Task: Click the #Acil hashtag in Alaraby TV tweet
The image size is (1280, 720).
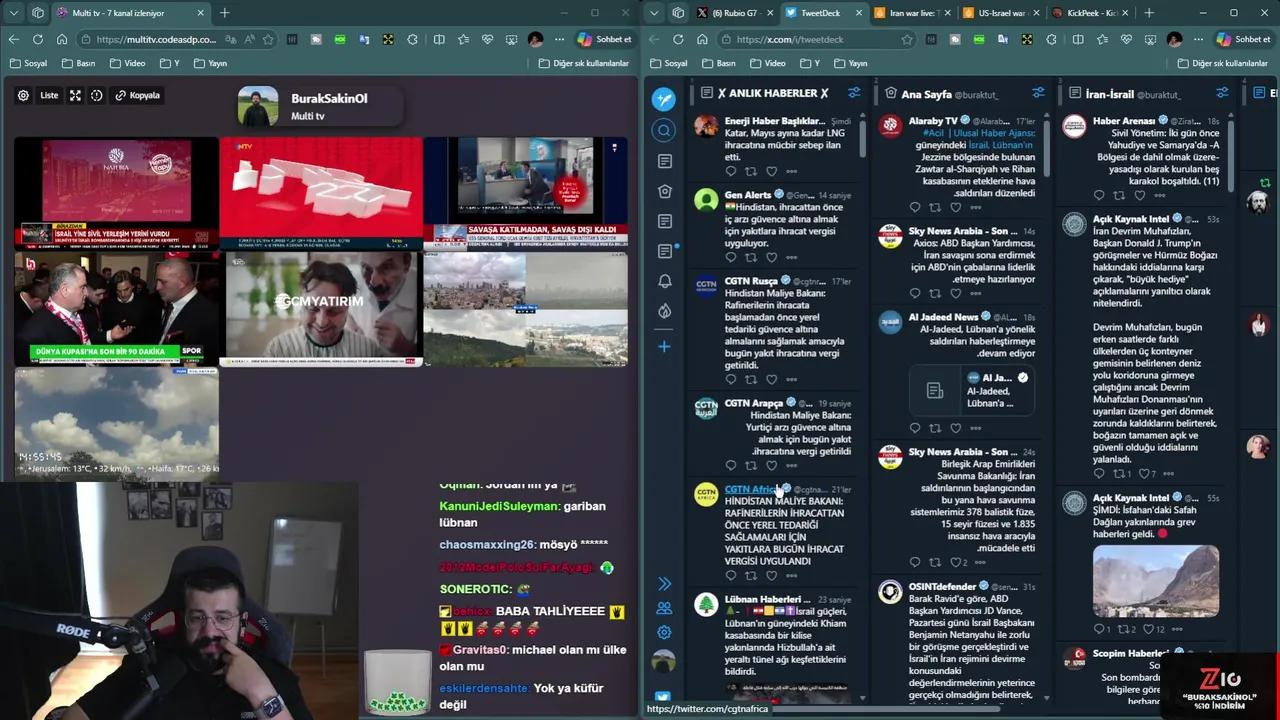Action: point(934,133)
